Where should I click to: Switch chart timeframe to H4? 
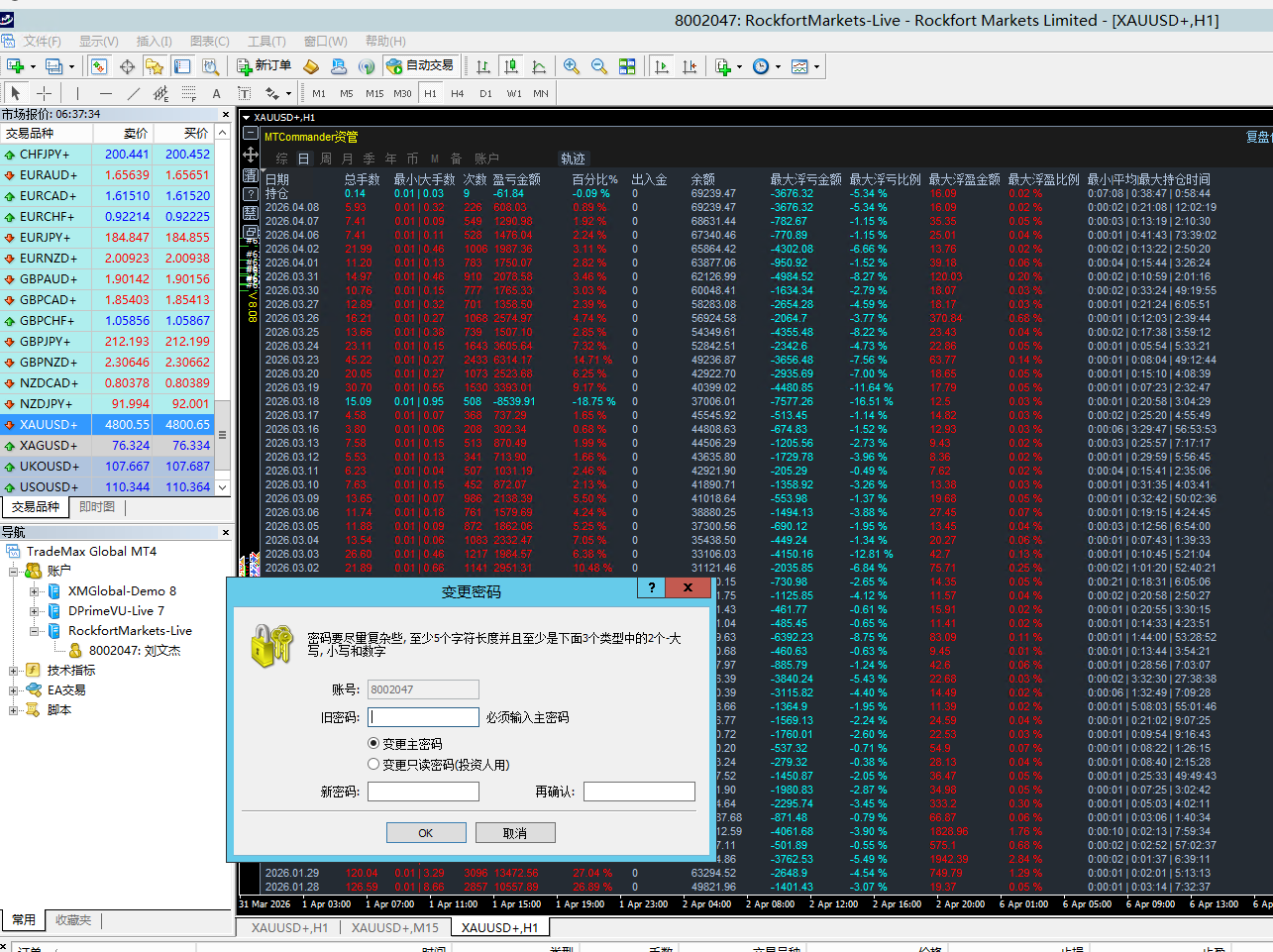(458, 93)
